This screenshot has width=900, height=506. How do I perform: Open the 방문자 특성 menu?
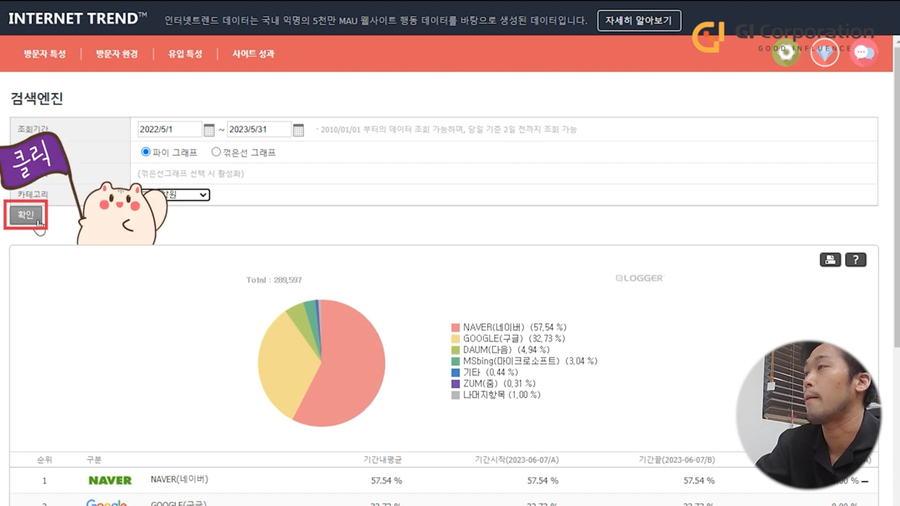point(45,54)
